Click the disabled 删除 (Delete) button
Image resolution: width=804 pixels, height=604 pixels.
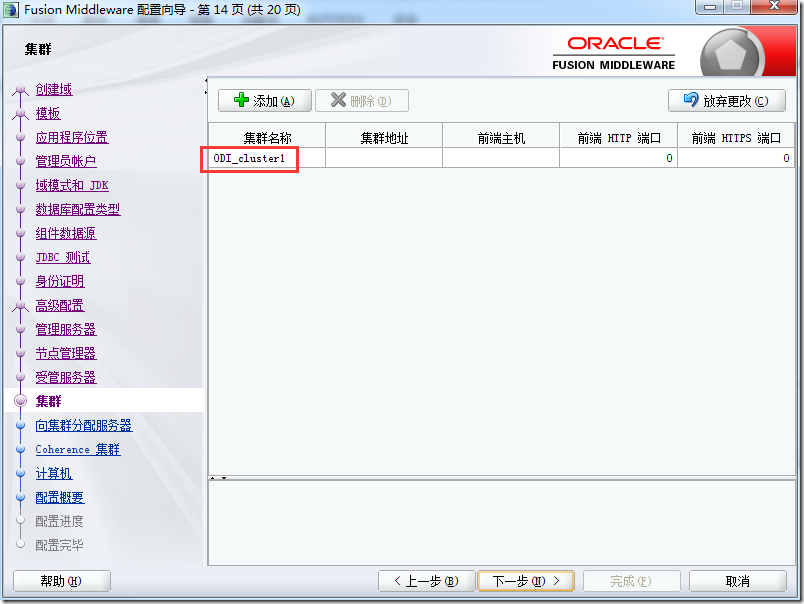pos(361,100)
